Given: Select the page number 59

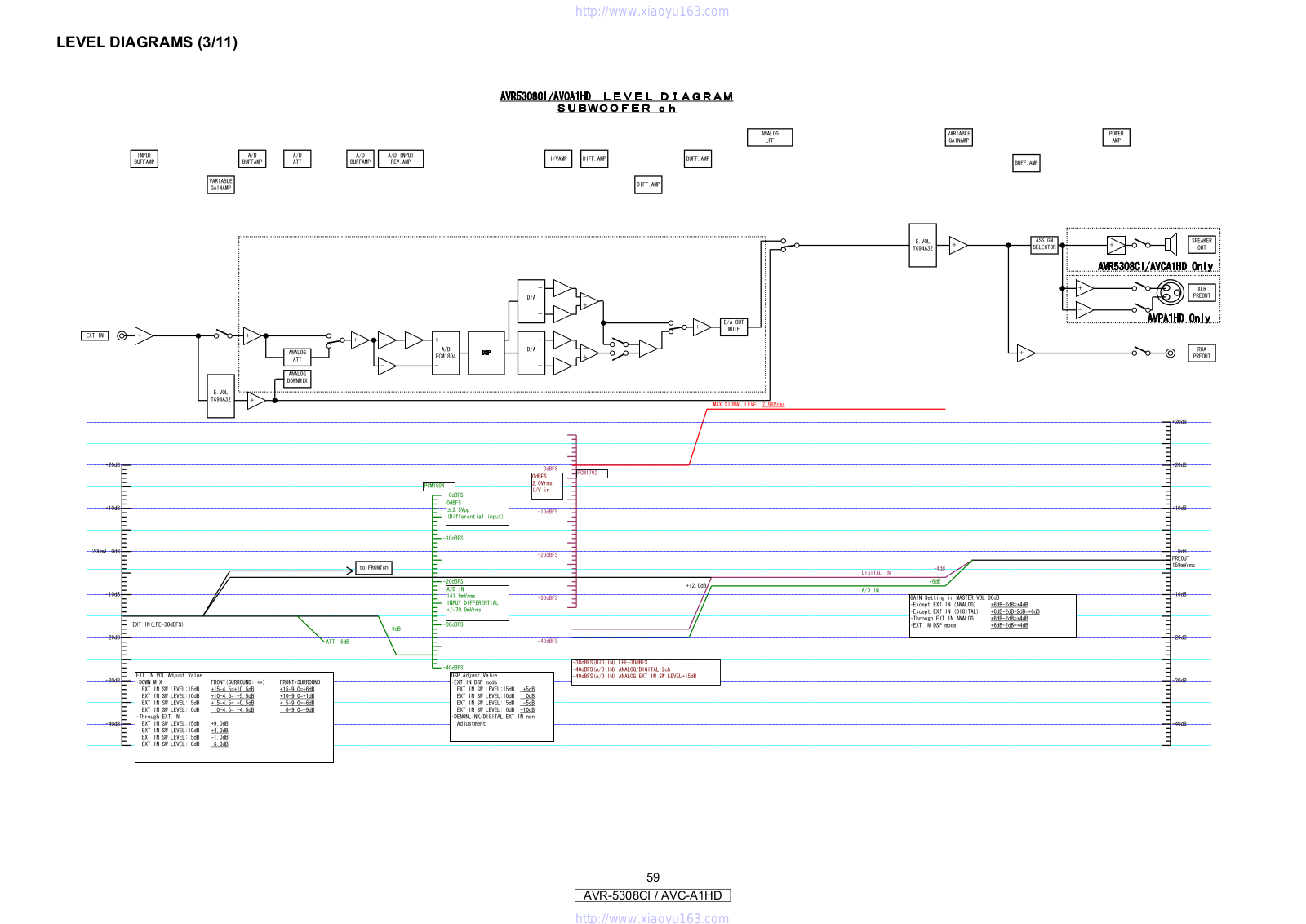Looking at the screenshot, I should point(653,877).
